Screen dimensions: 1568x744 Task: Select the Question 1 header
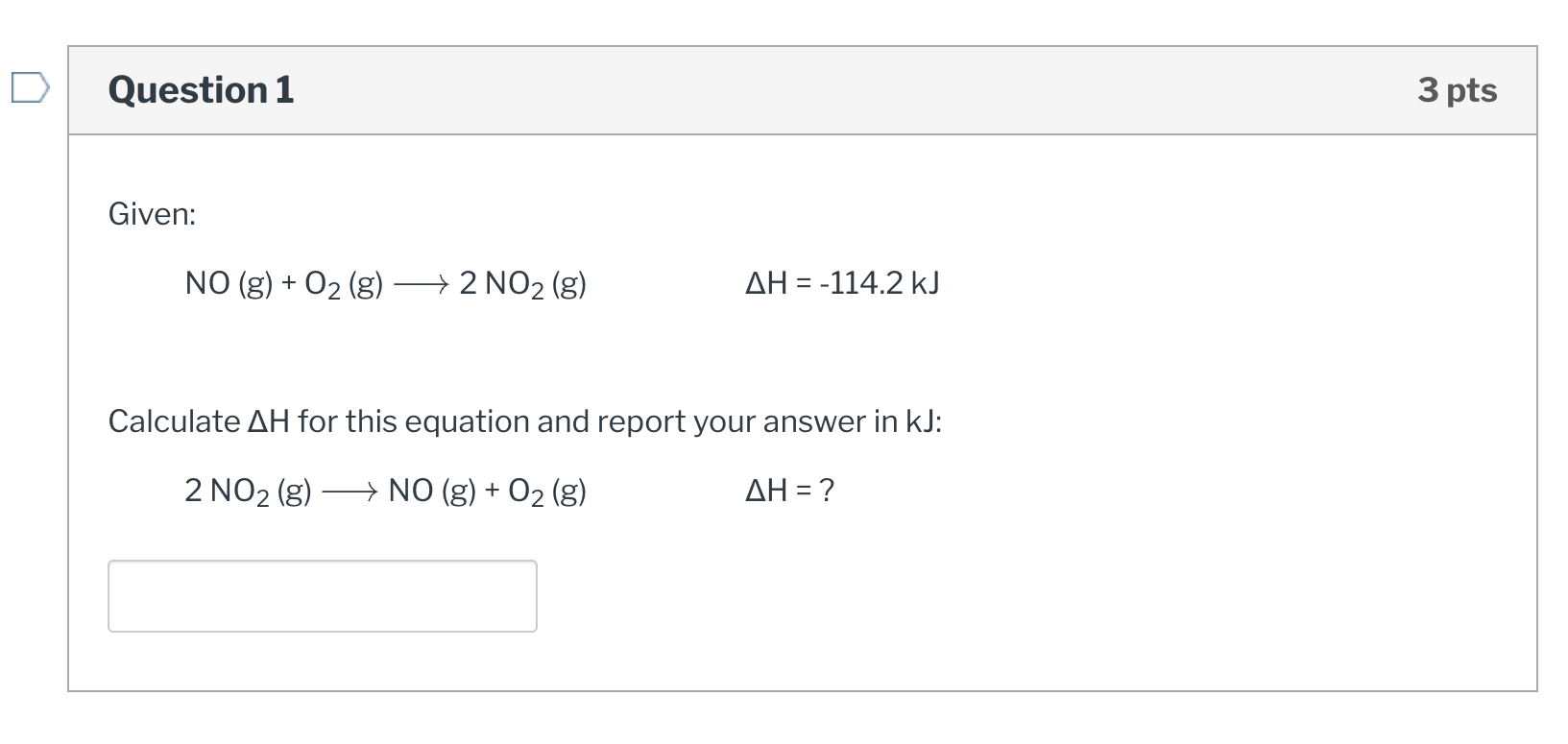click(200, 89)
